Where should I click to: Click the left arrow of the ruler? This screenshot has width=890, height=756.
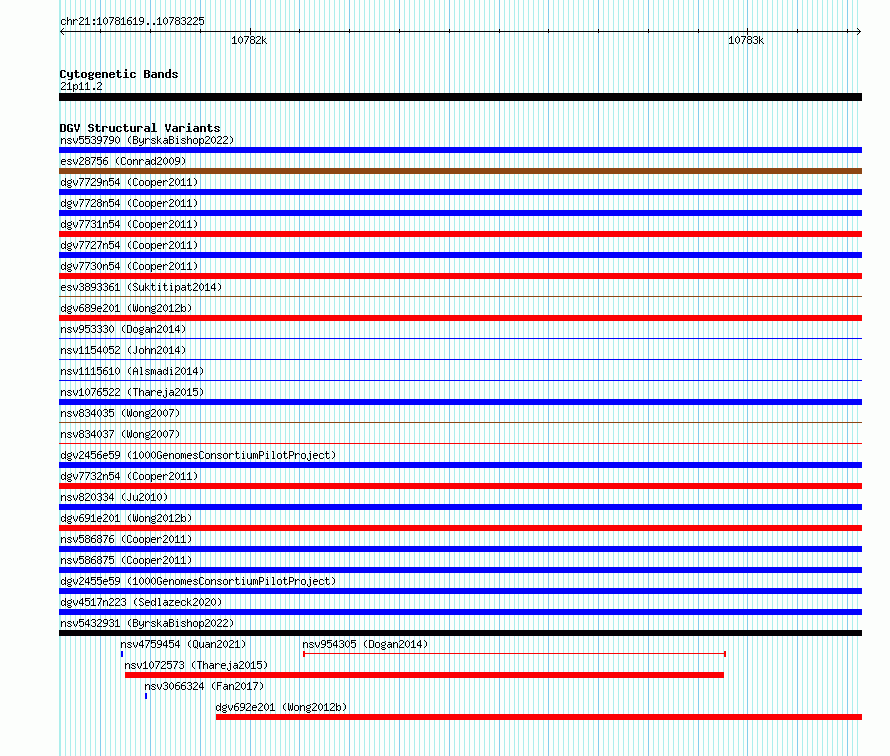62,32
